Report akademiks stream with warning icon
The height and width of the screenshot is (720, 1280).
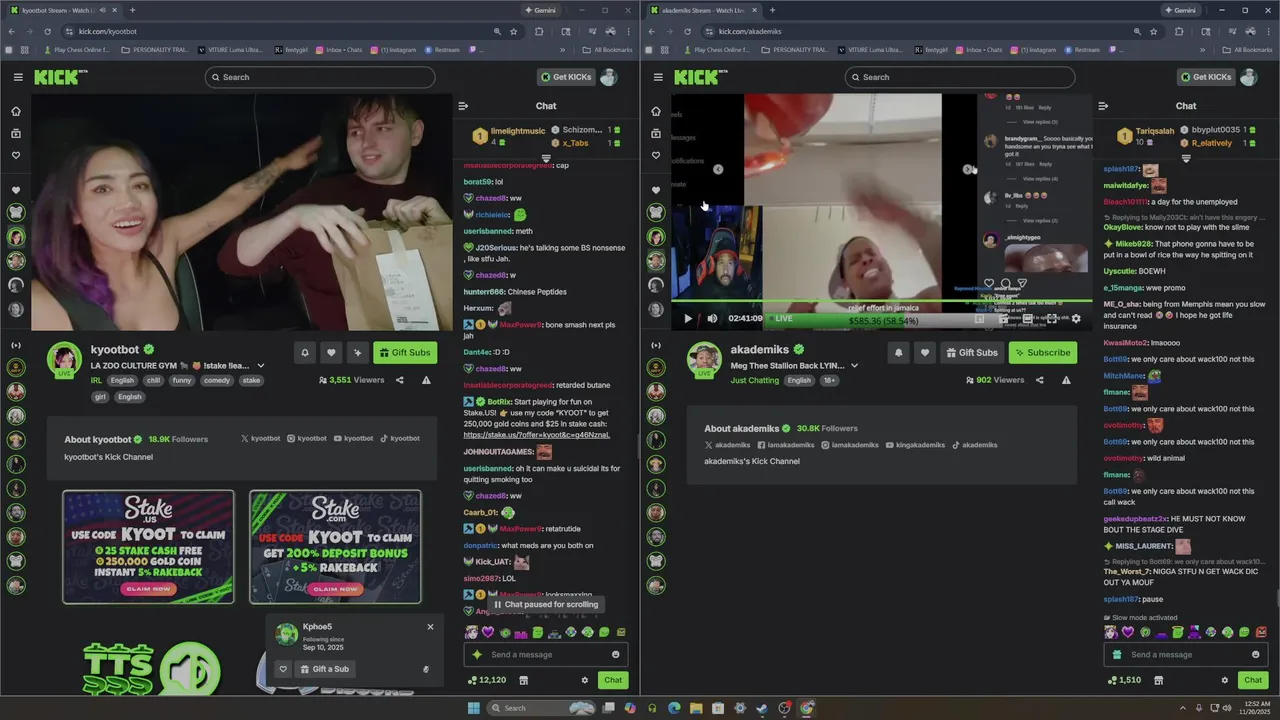(1066, 380)
